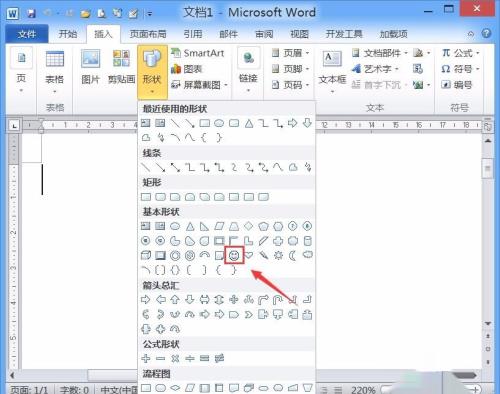Open the 页眉 header dropdown

(x=291, y=53)
